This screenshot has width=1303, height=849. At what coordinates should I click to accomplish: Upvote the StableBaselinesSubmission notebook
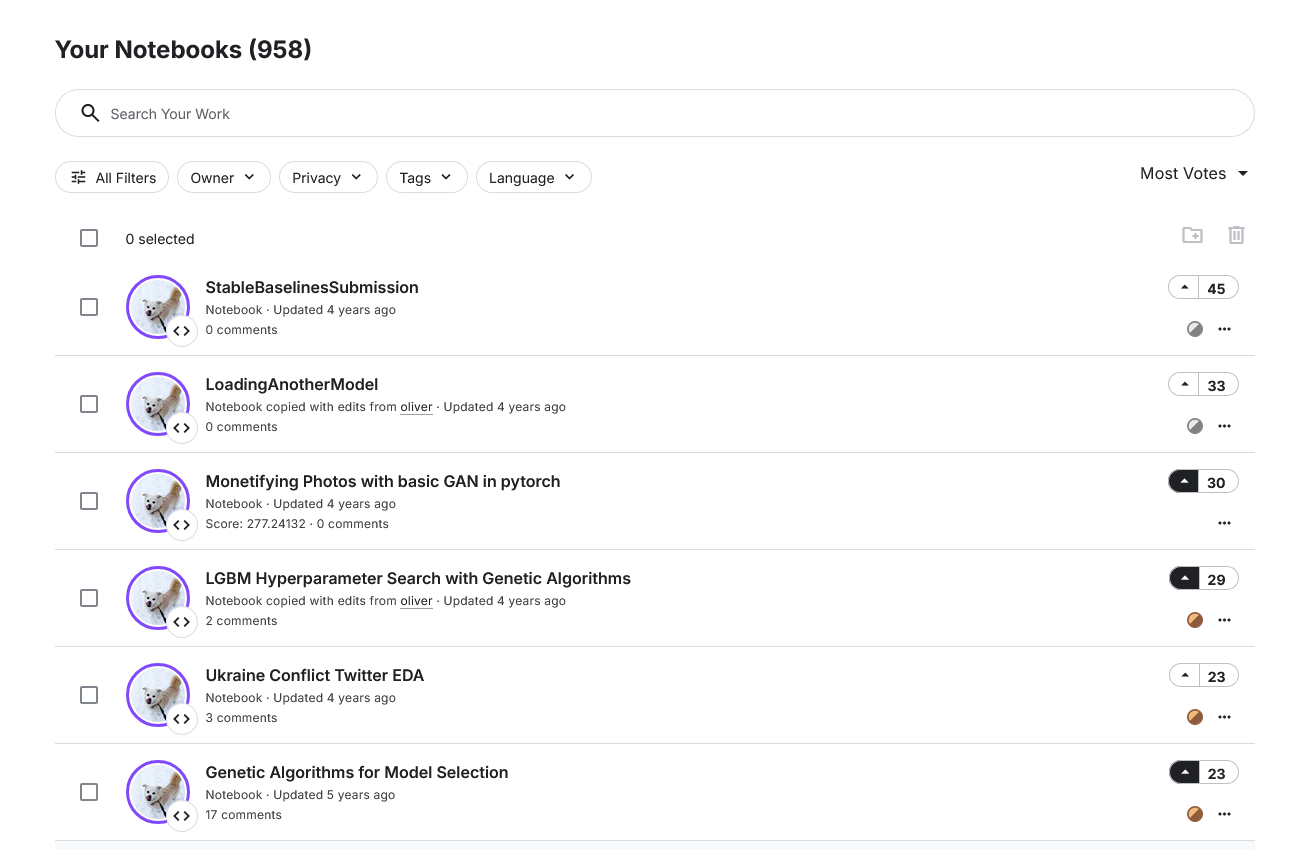tap(1184, 287)
